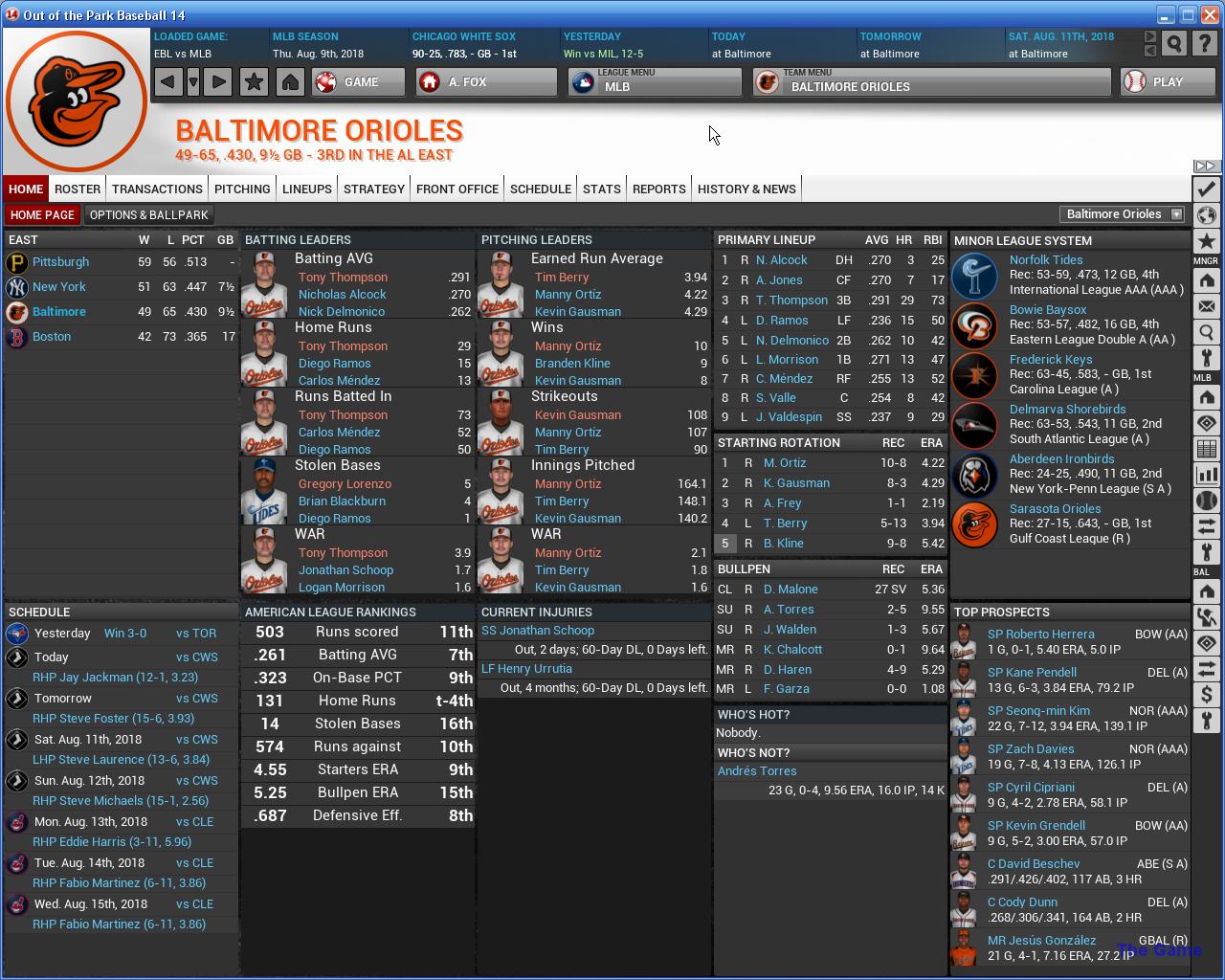
Task: Open New York in the East standings
Action: (59, 286)
